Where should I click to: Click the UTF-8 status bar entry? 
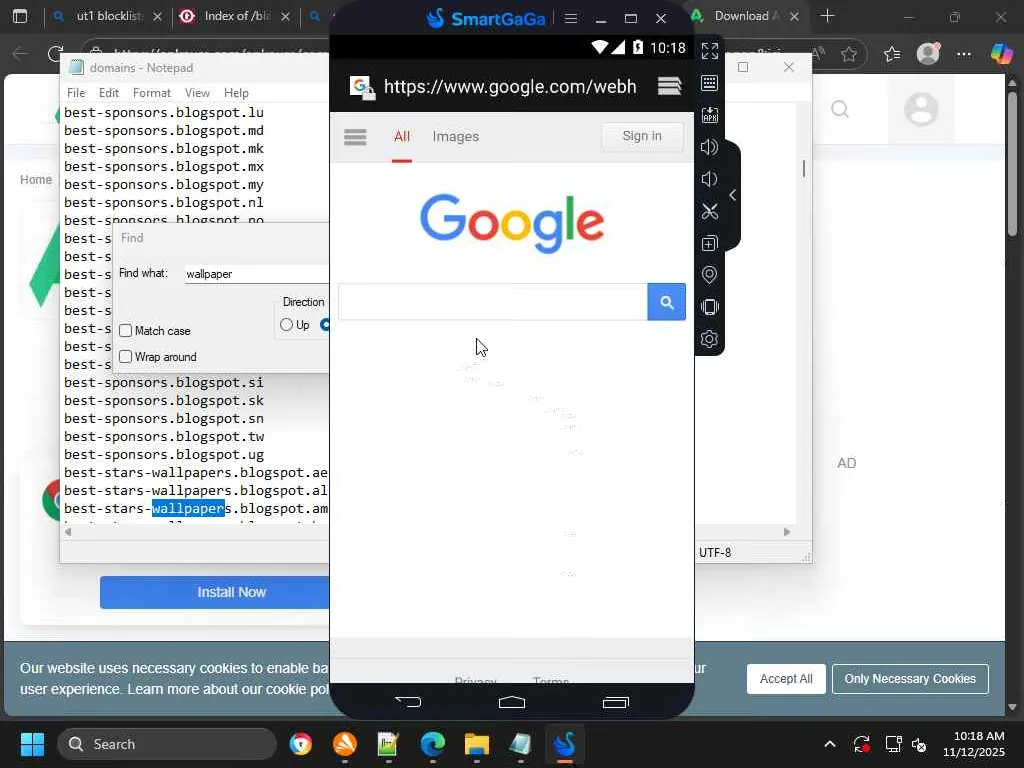[715, 552]
